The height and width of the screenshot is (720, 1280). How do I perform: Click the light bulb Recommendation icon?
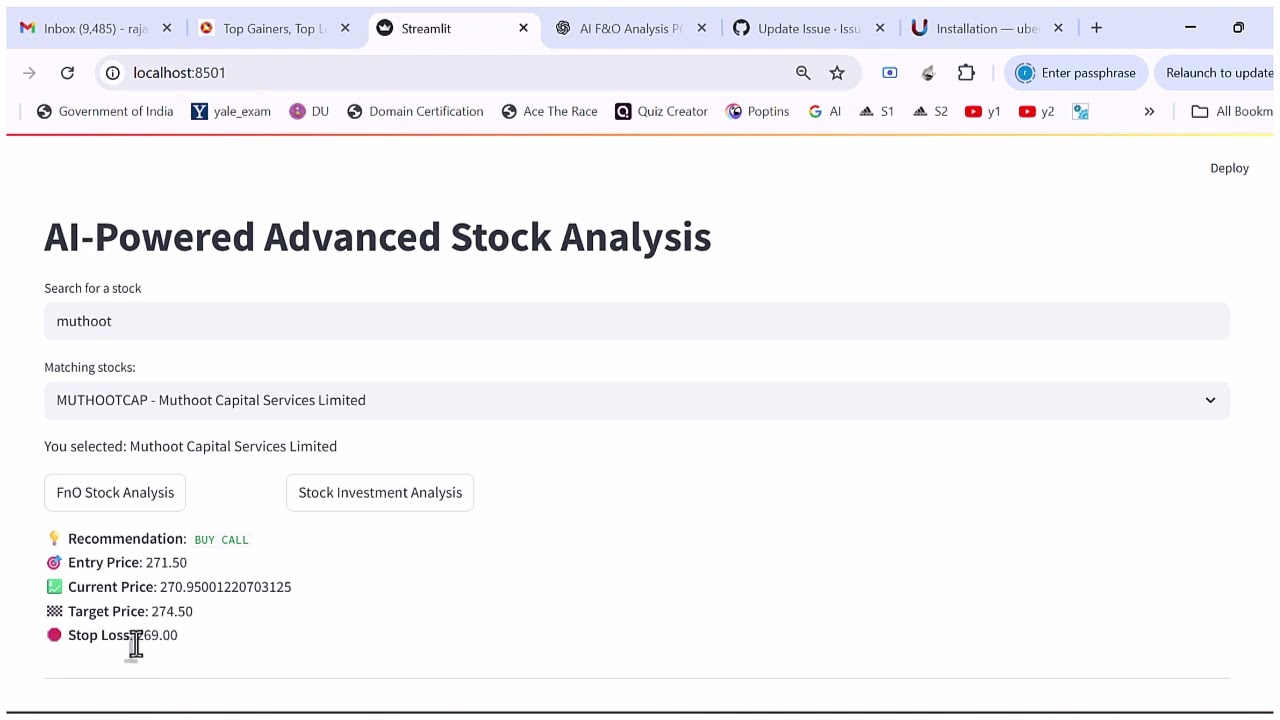click(54, 538)
